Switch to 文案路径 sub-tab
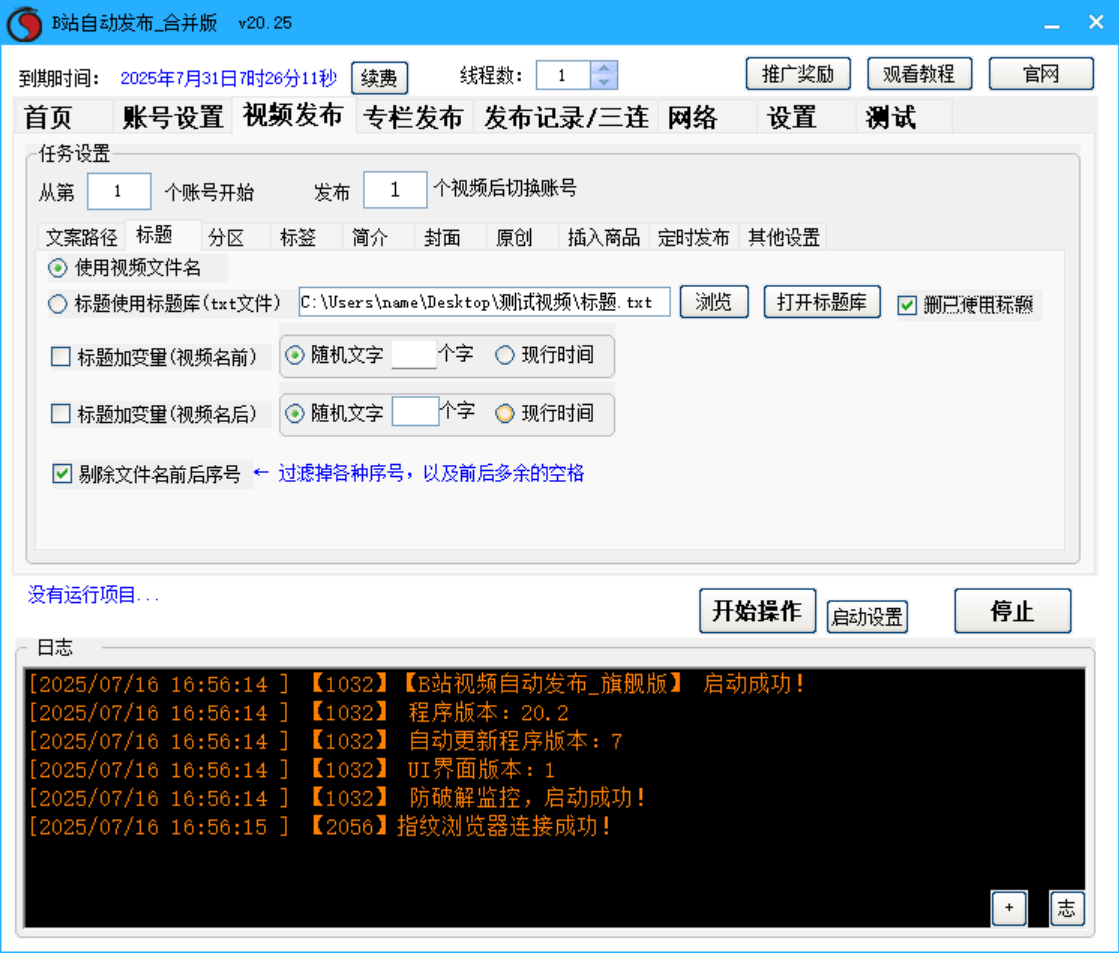The height and width of the screenshot is (953, 1119). (81, 237)
